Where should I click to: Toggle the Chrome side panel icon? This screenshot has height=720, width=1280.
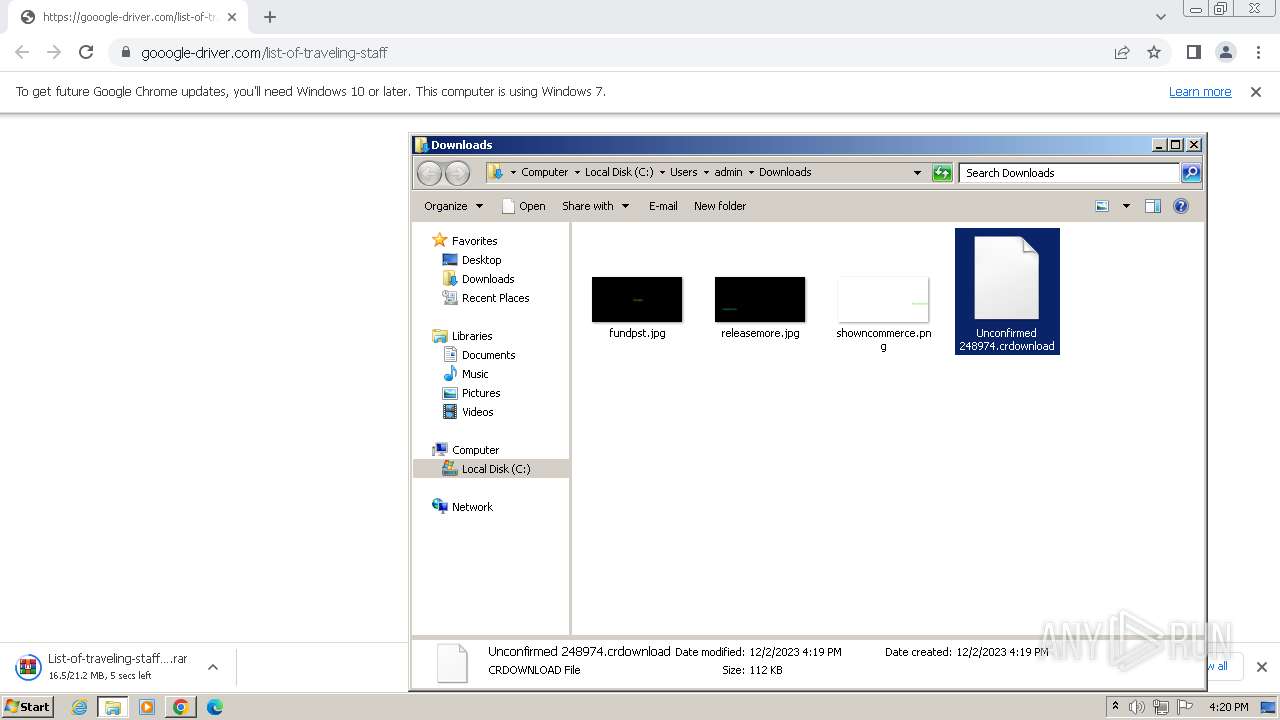[x=1193, y=52]
